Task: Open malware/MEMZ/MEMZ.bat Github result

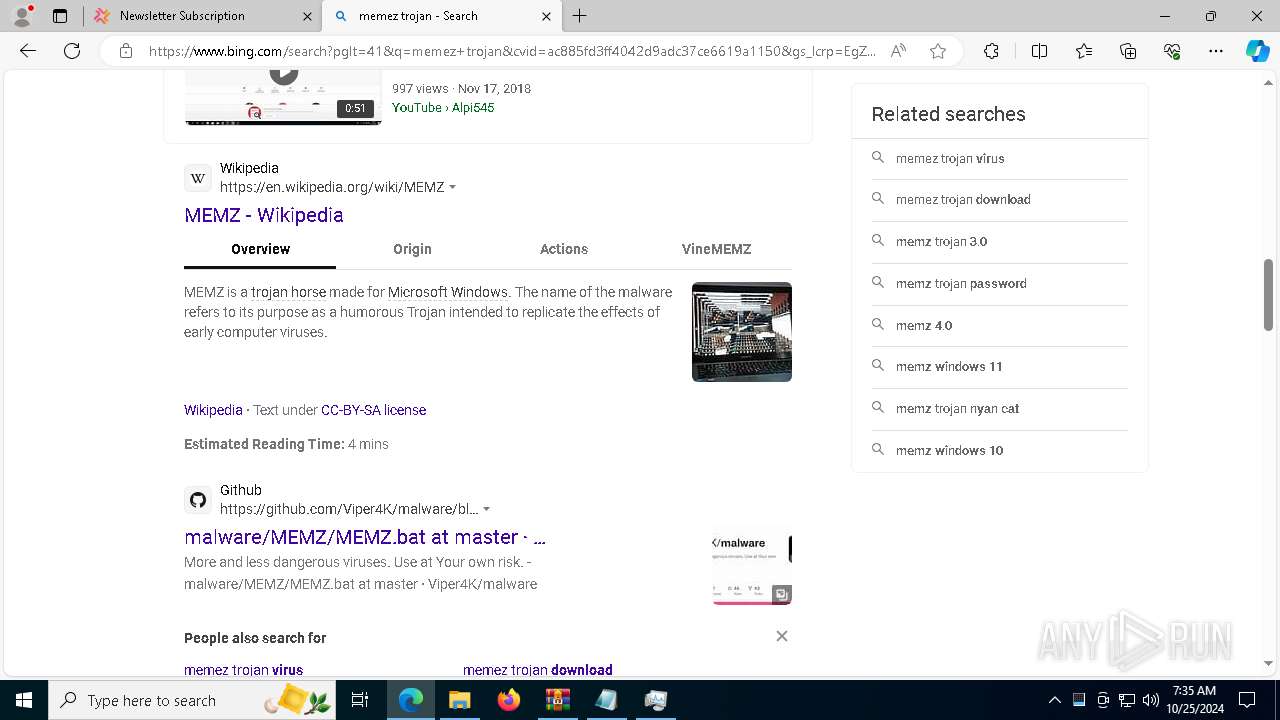Action: (x=365, y=537)
